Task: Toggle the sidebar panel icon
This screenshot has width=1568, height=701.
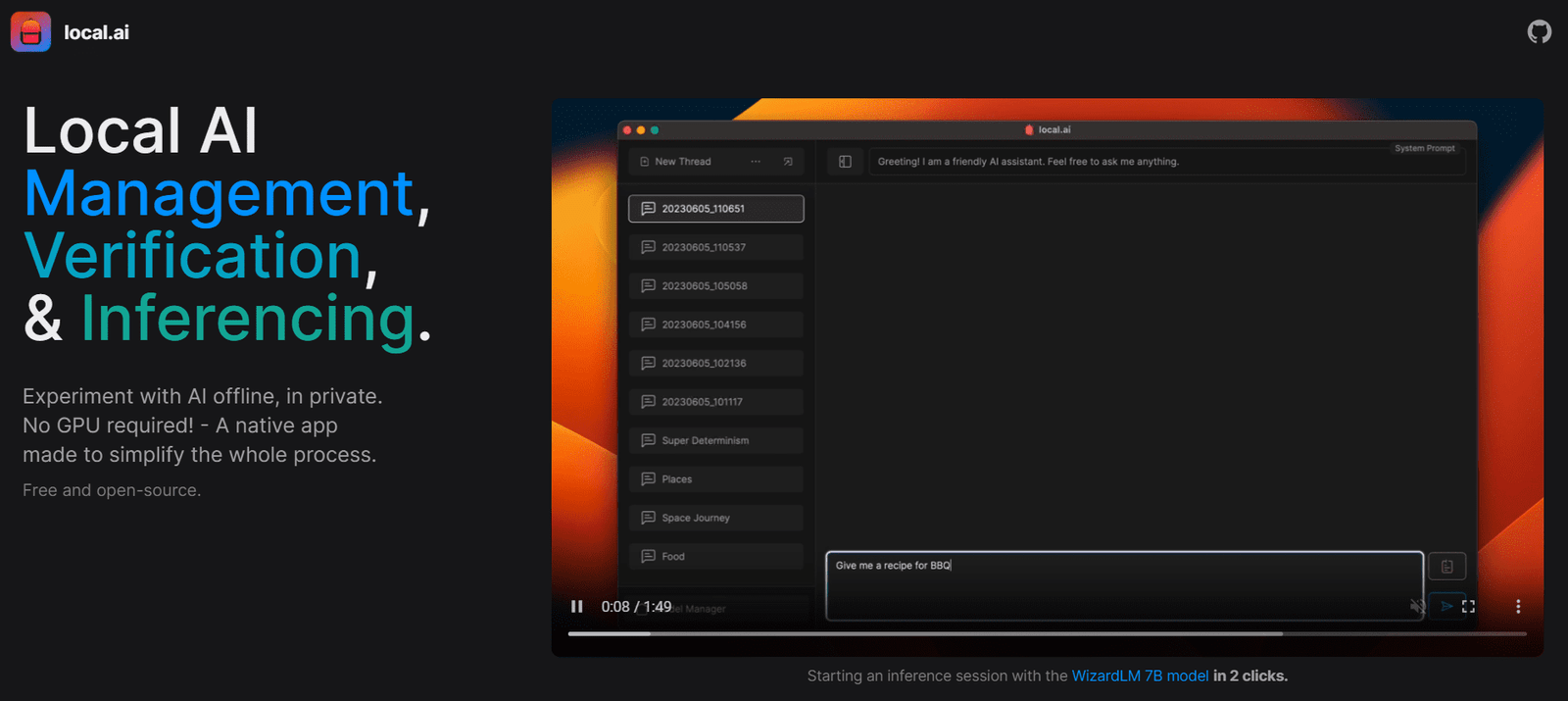Action: coord(845,162)
